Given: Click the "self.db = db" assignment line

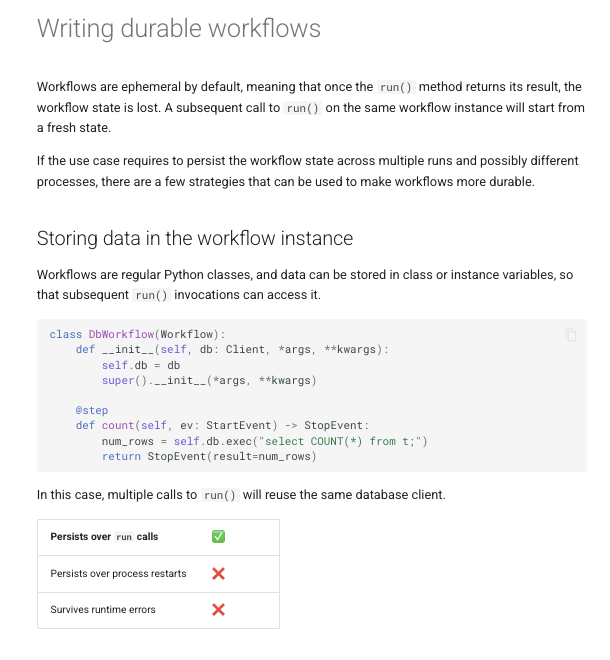Looking at the screenshot, I should [140, 365].
